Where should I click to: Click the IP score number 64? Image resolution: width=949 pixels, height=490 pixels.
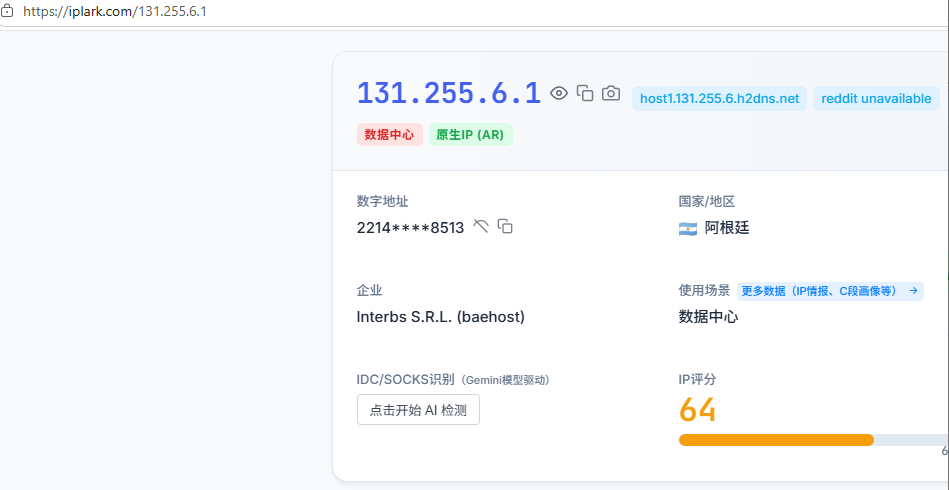698,410
